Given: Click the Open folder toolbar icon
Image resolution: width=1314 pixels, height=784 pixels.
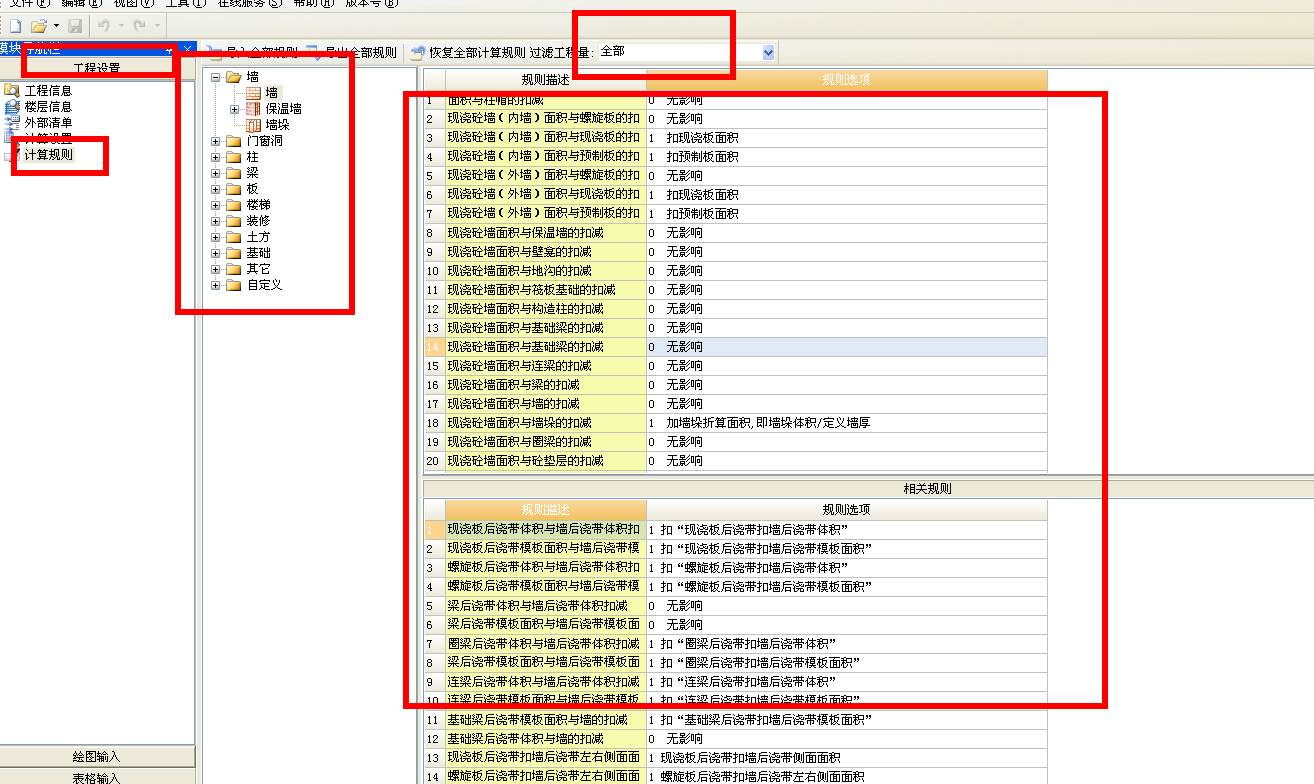Looking at the screenshot, I should [x=38, y=25].
